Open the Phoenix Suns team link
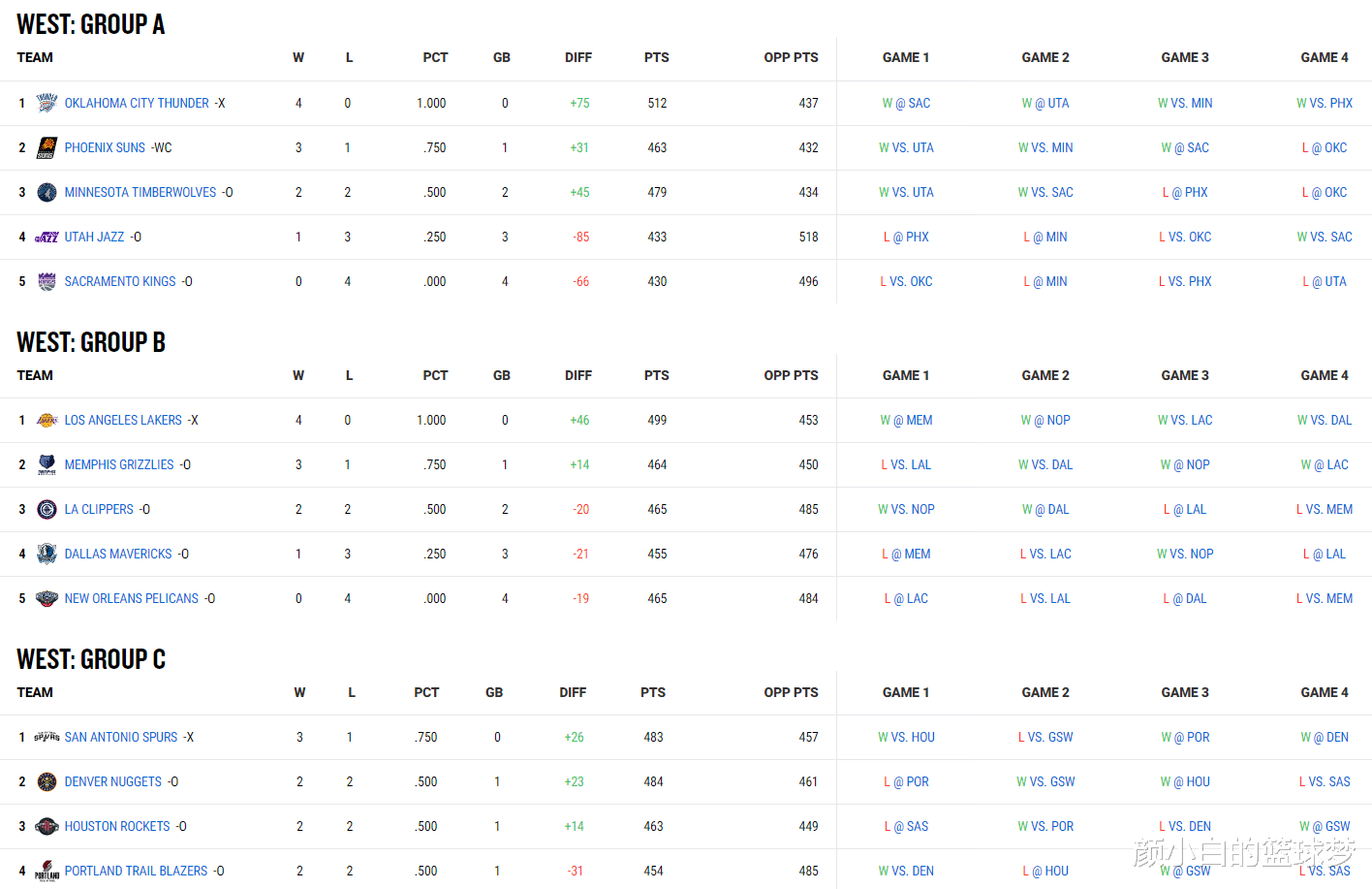The width and height of the screenshot is (1372, 889). coord(105,147)
